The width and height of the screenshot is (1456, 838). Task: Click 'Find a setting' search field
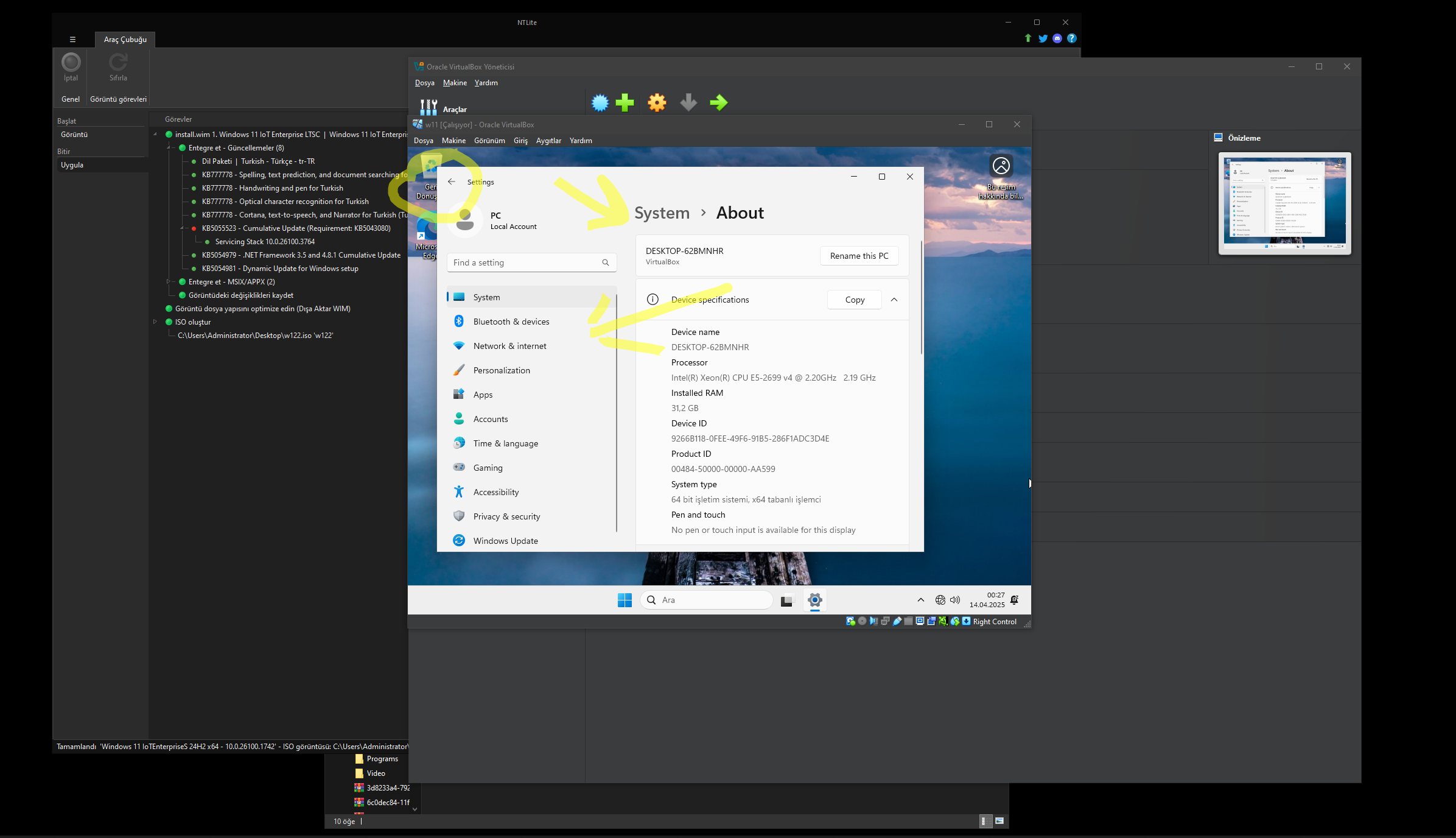click(x=531, y=262)
